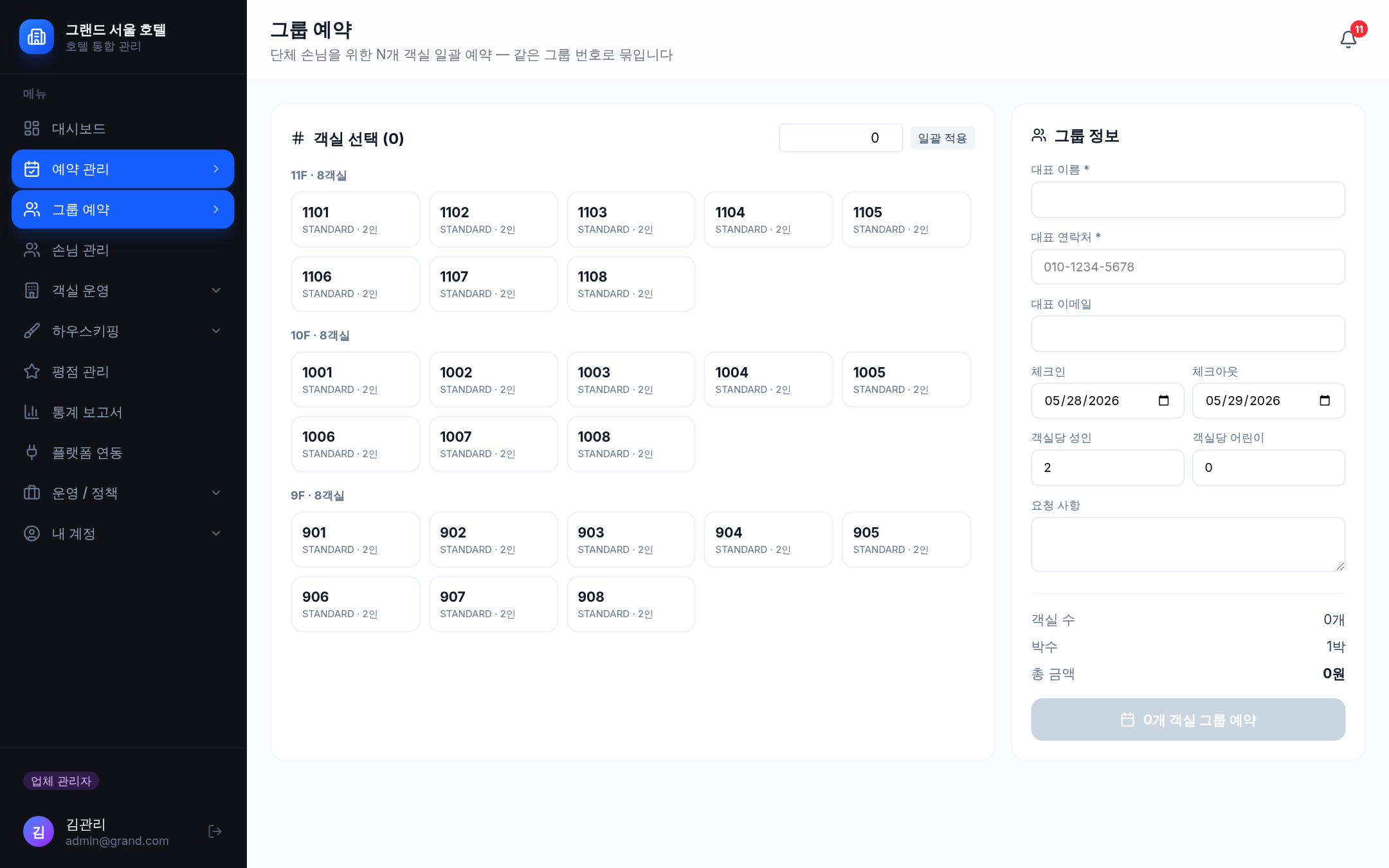Focus the bulk room count input
This screenshot has width=1389, height=868.
click(x=840, y=138)
